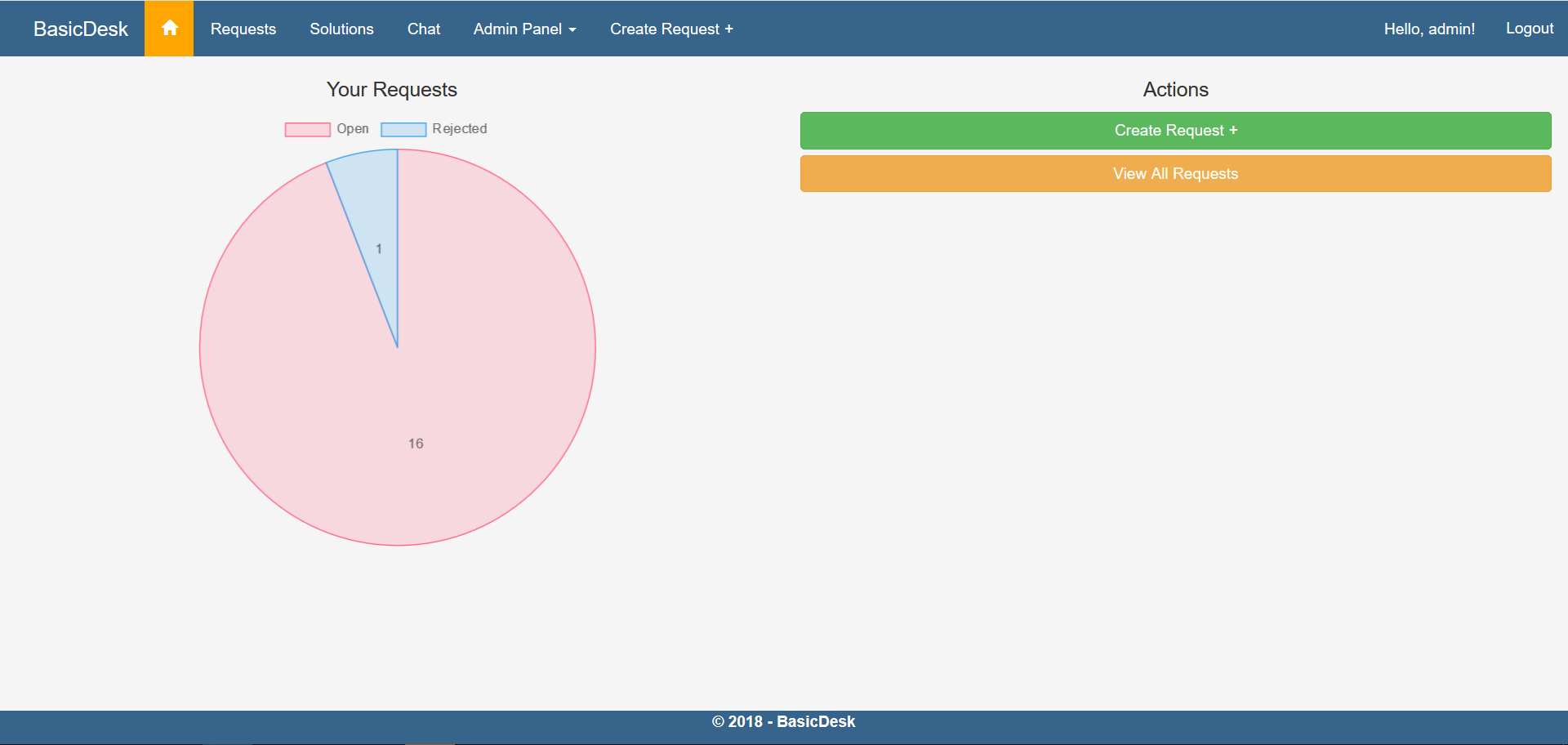The image size is (1568, 745).
Task: Click the © 2018 - BasicDesk footer text
Action: point(784,722)
